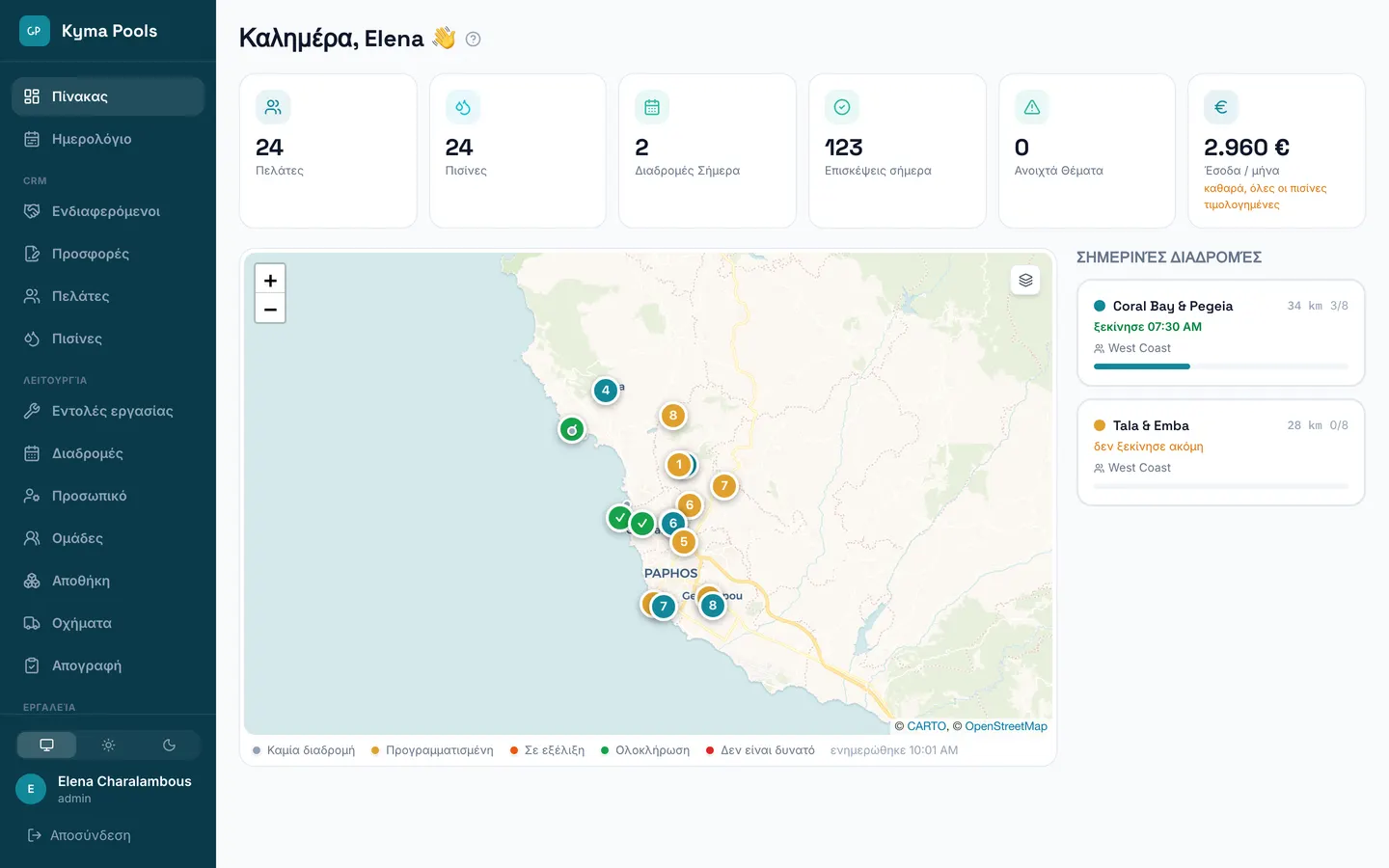Click the euro revenue icon
Image resolution: width=1389 pixels, height=868 pixels.
[1221, 107]
